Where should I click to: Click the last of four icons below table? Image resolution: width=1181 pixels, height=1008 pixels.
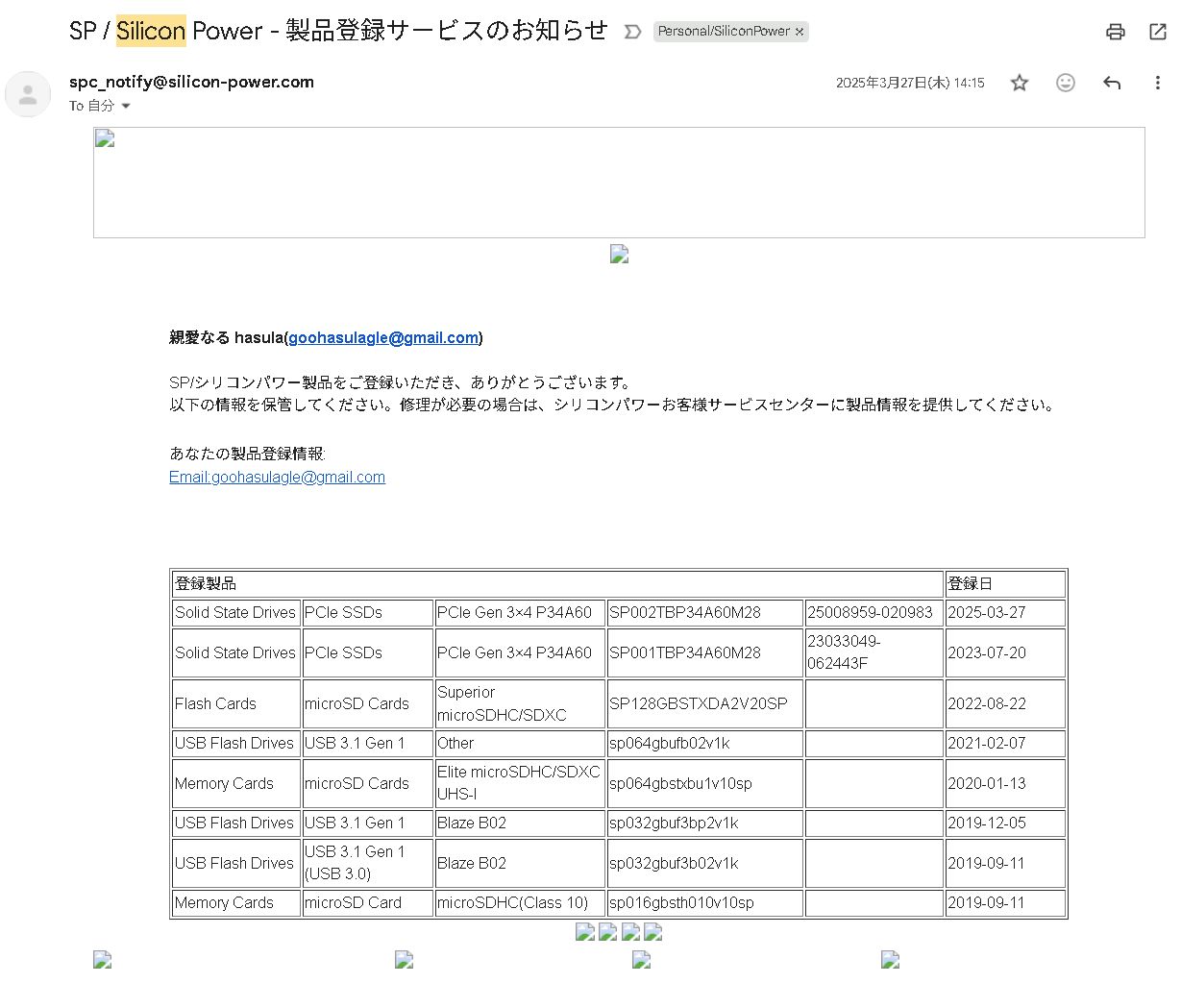pos(652,931)
